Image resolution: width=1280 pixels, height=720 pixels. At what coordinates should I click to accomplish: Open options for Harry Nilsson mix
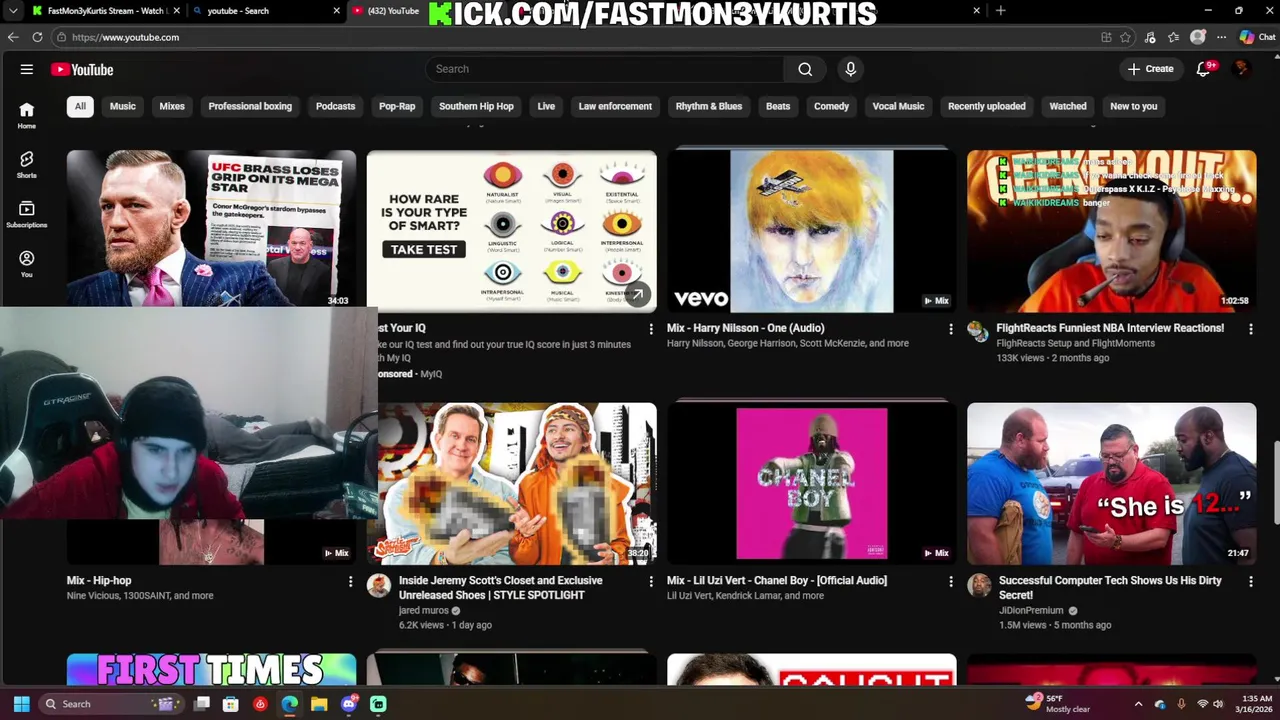pyautogui.click(x=951, y=328)
